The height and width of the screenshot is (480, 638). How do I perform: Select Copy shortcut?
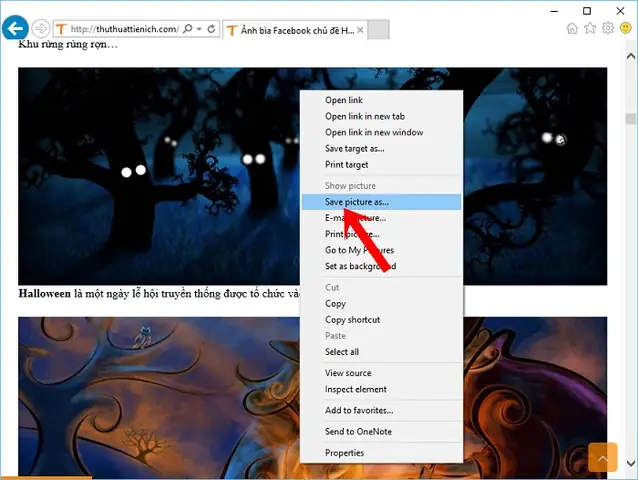[381, 320]
